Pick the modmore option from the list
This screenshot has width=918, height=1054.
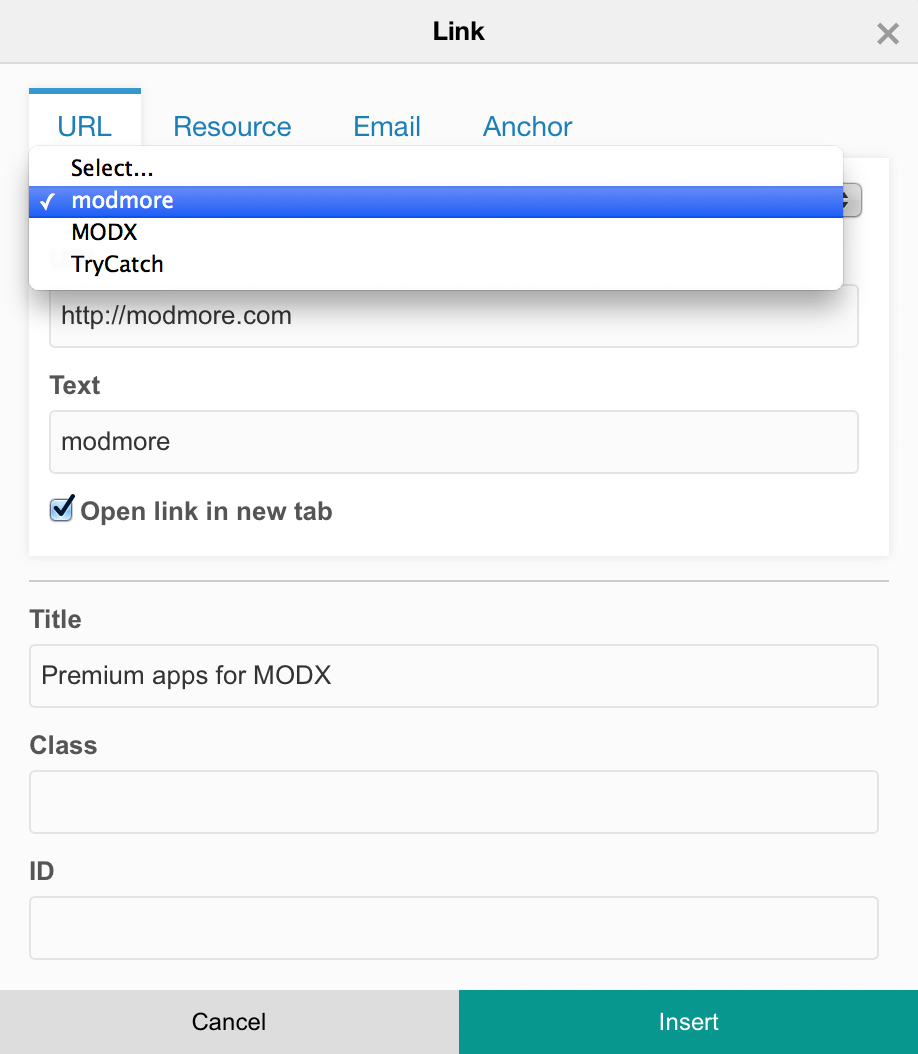pos(435,201)
